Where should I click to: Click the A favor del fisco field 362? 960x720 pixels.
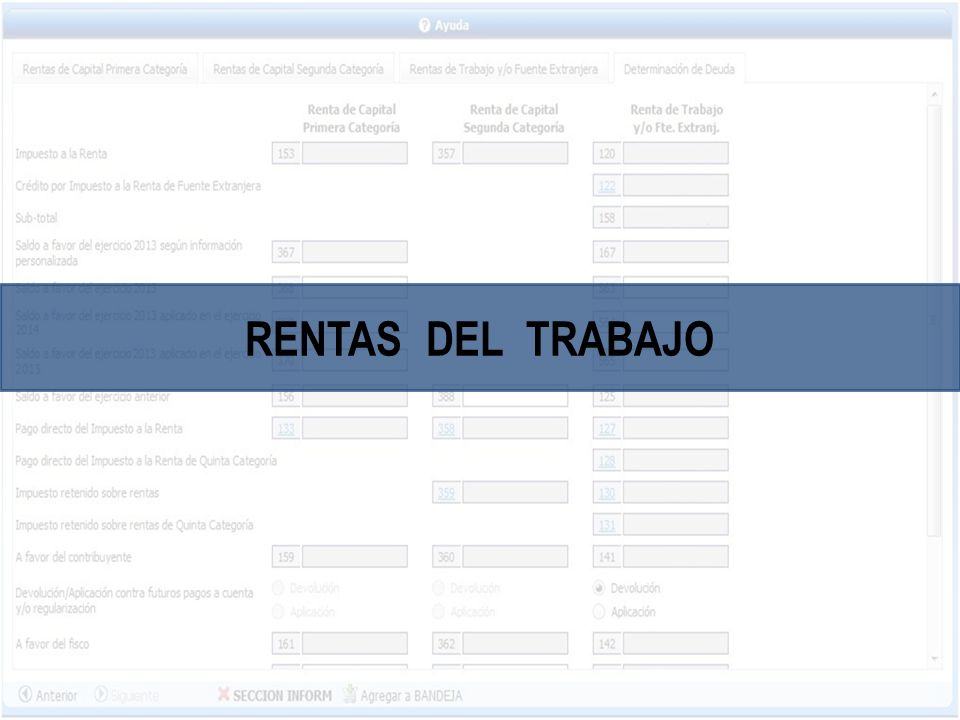(x=516, y=643)
